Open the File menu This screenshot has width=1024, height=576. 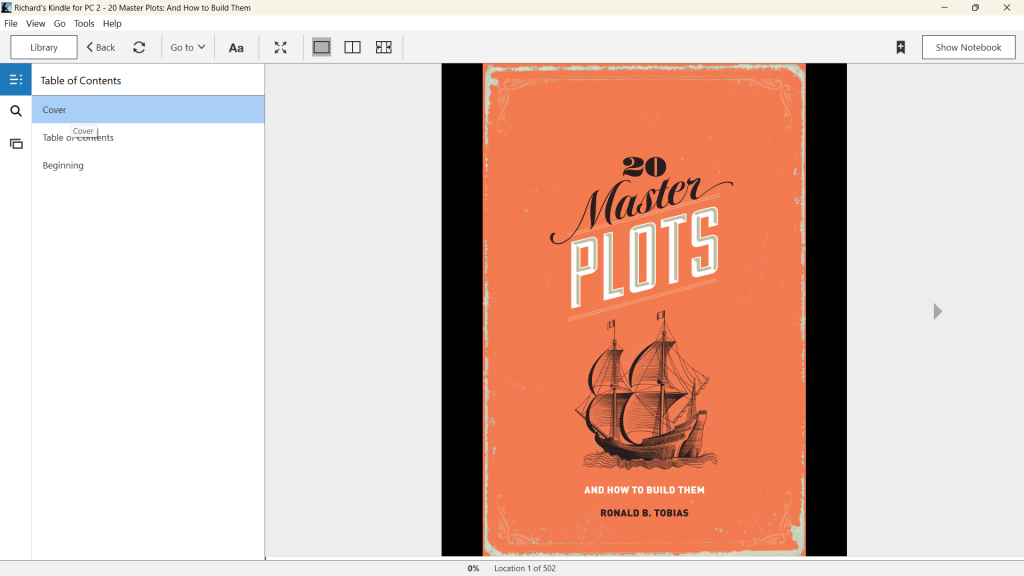pyautogui.click(x=11, y=23)
